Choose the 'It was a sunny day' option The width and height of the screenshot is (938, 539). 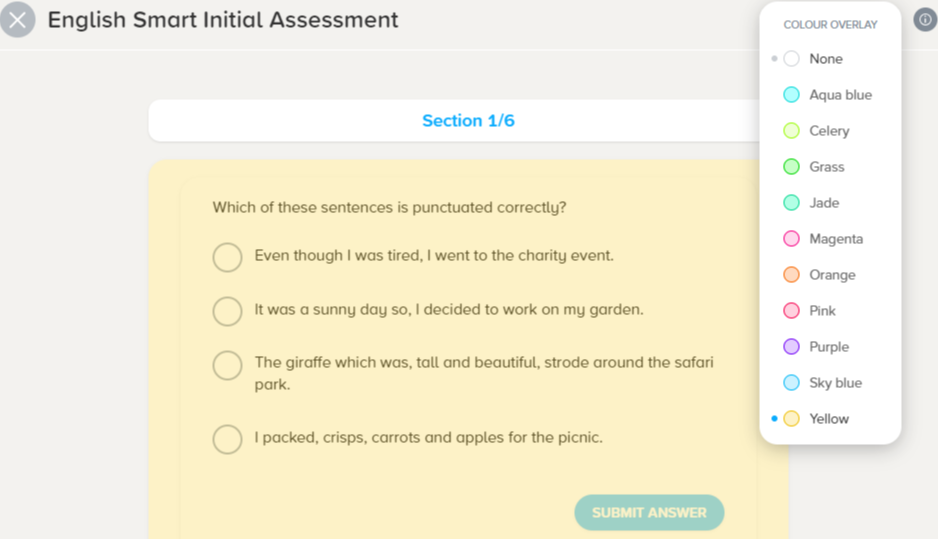click(228, 311)
